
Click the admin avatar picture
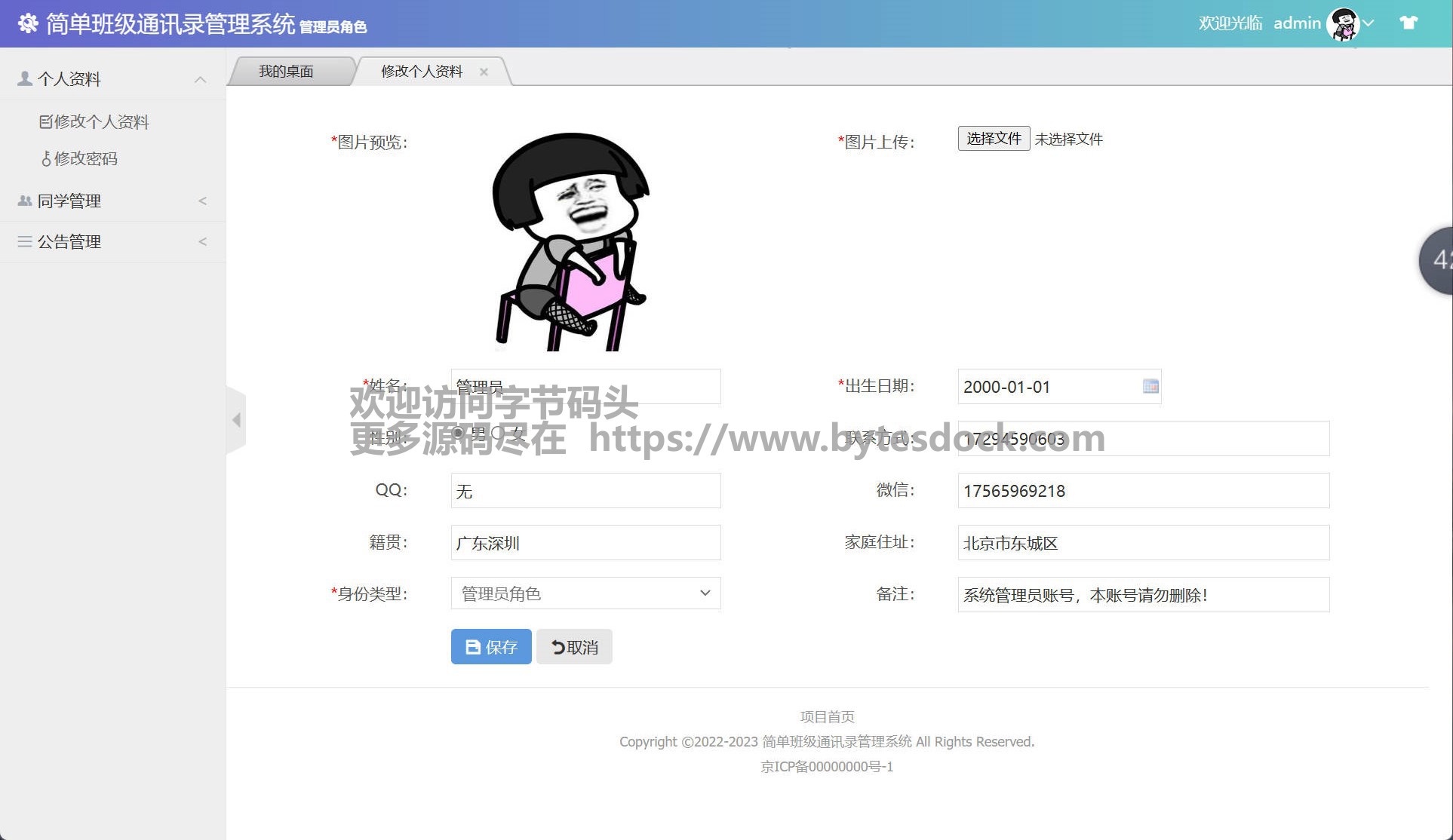(1343, 24)
